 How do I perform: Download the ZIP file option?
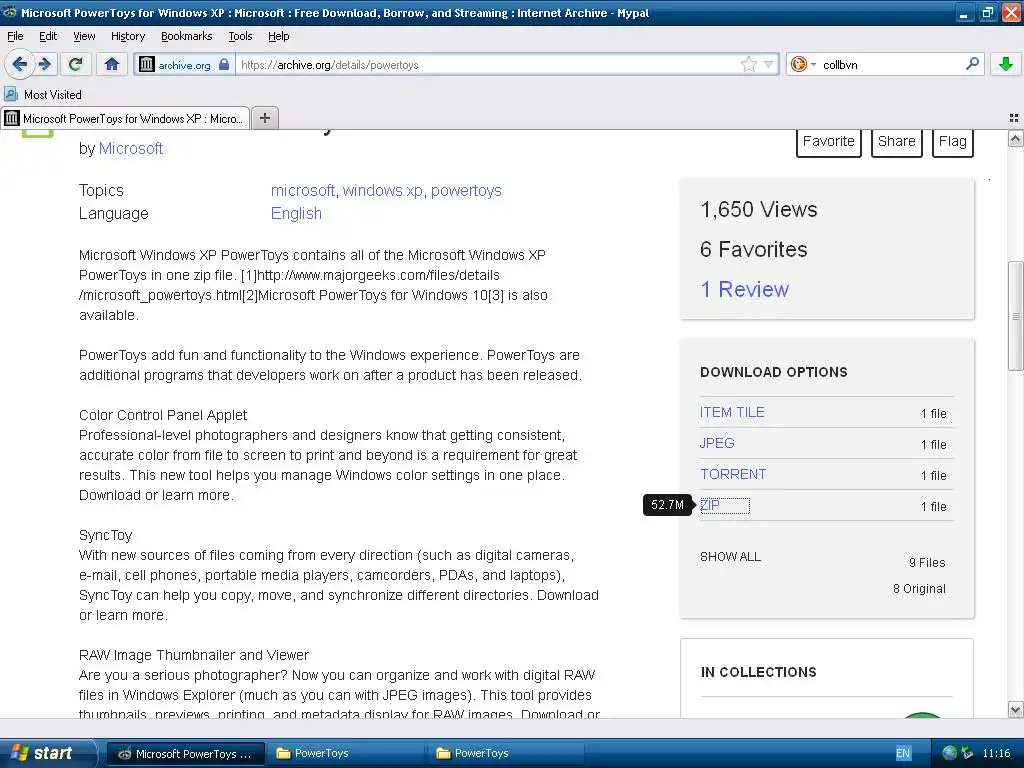point(710,505)
